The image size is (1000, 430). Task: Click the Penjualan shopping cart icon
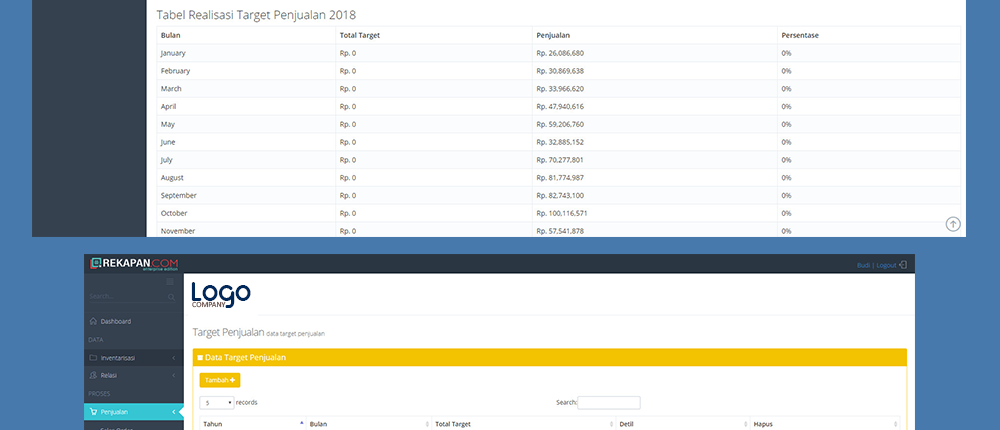pyautogui.click(x=93, y=411)
